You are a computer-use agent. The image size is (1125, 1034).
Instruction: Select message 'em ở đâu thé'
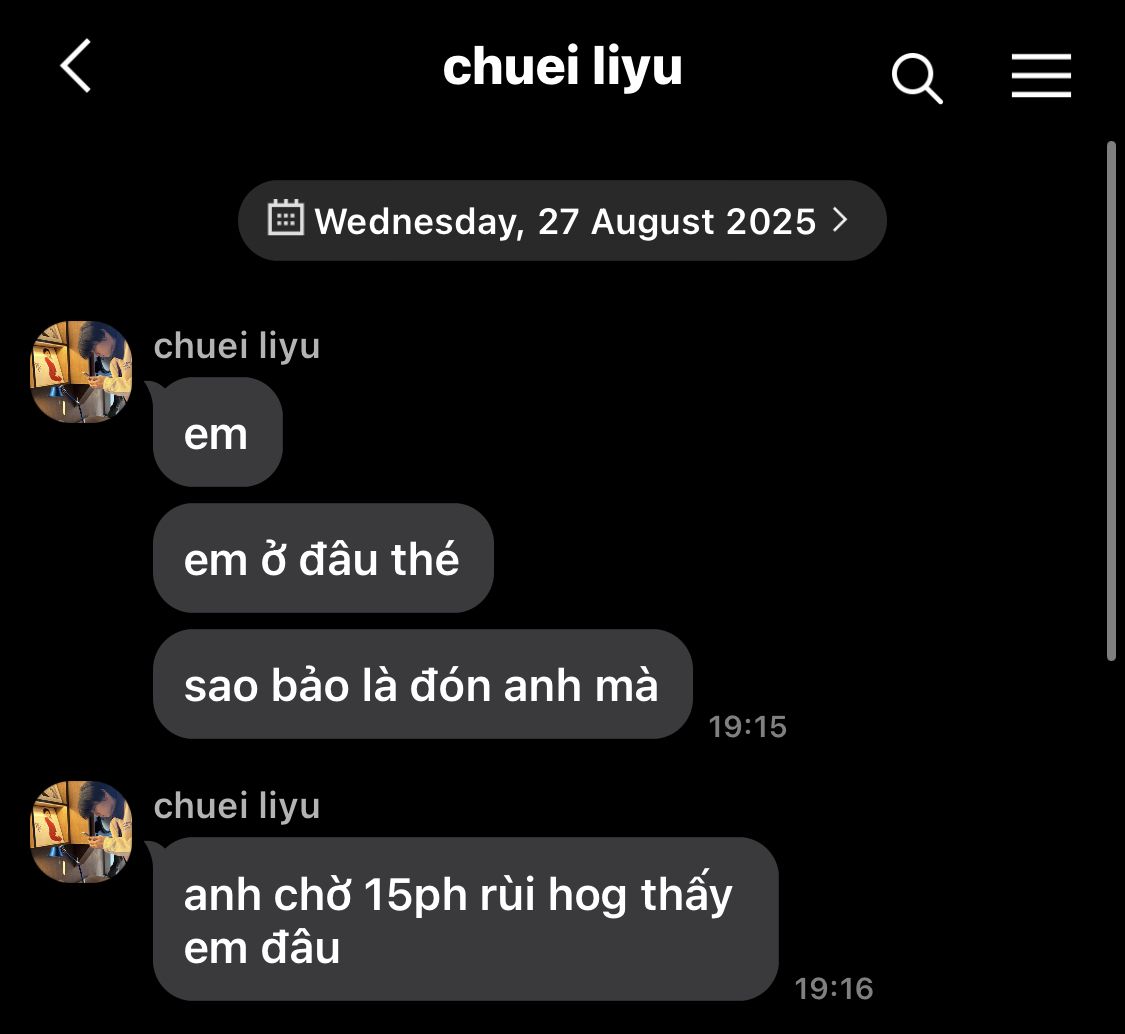coord(323,558)
